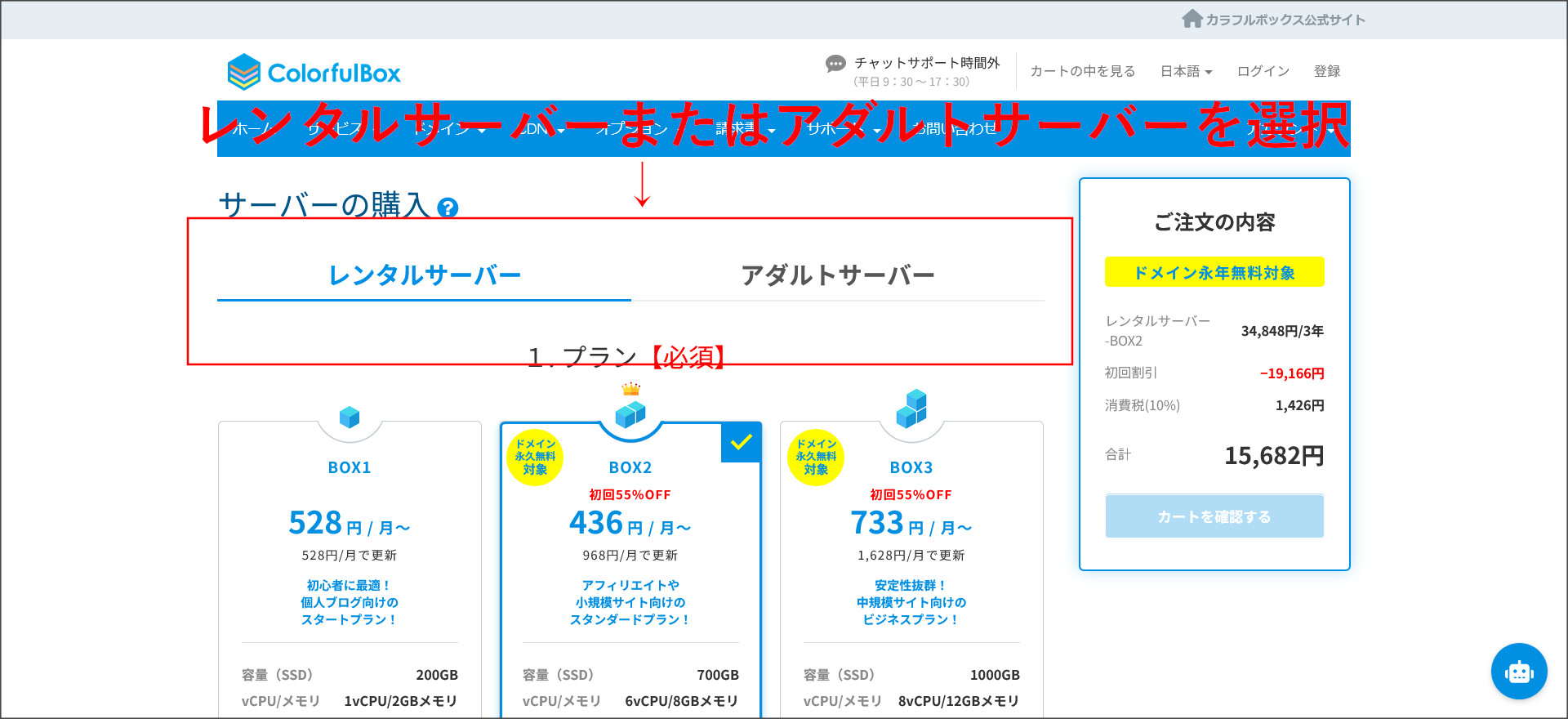The image size is (1568, 719).
Task: Click the yellow ドメイン永年無料対象 banner
Action: pos(1214,273)
